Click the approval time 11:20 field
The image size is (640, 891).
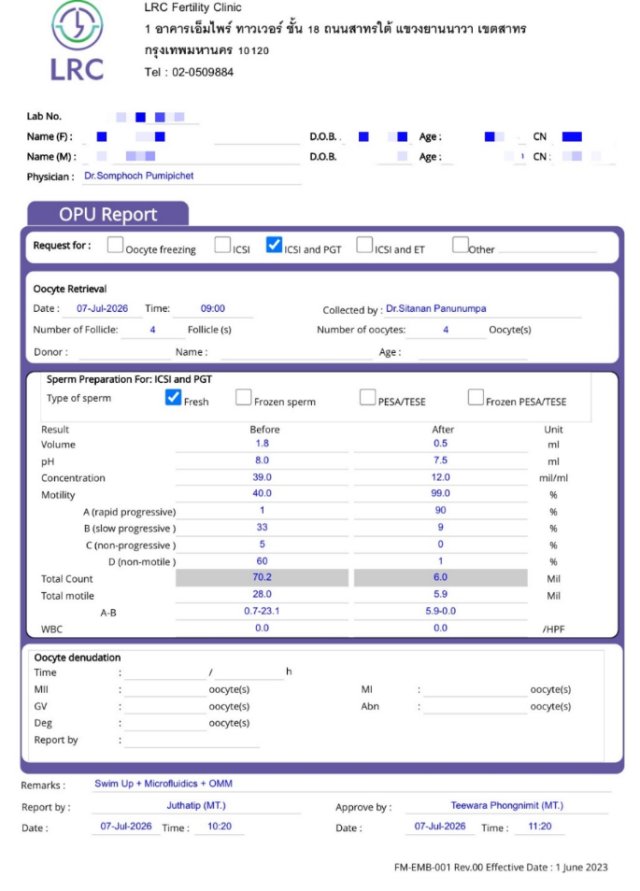[540, 827]
